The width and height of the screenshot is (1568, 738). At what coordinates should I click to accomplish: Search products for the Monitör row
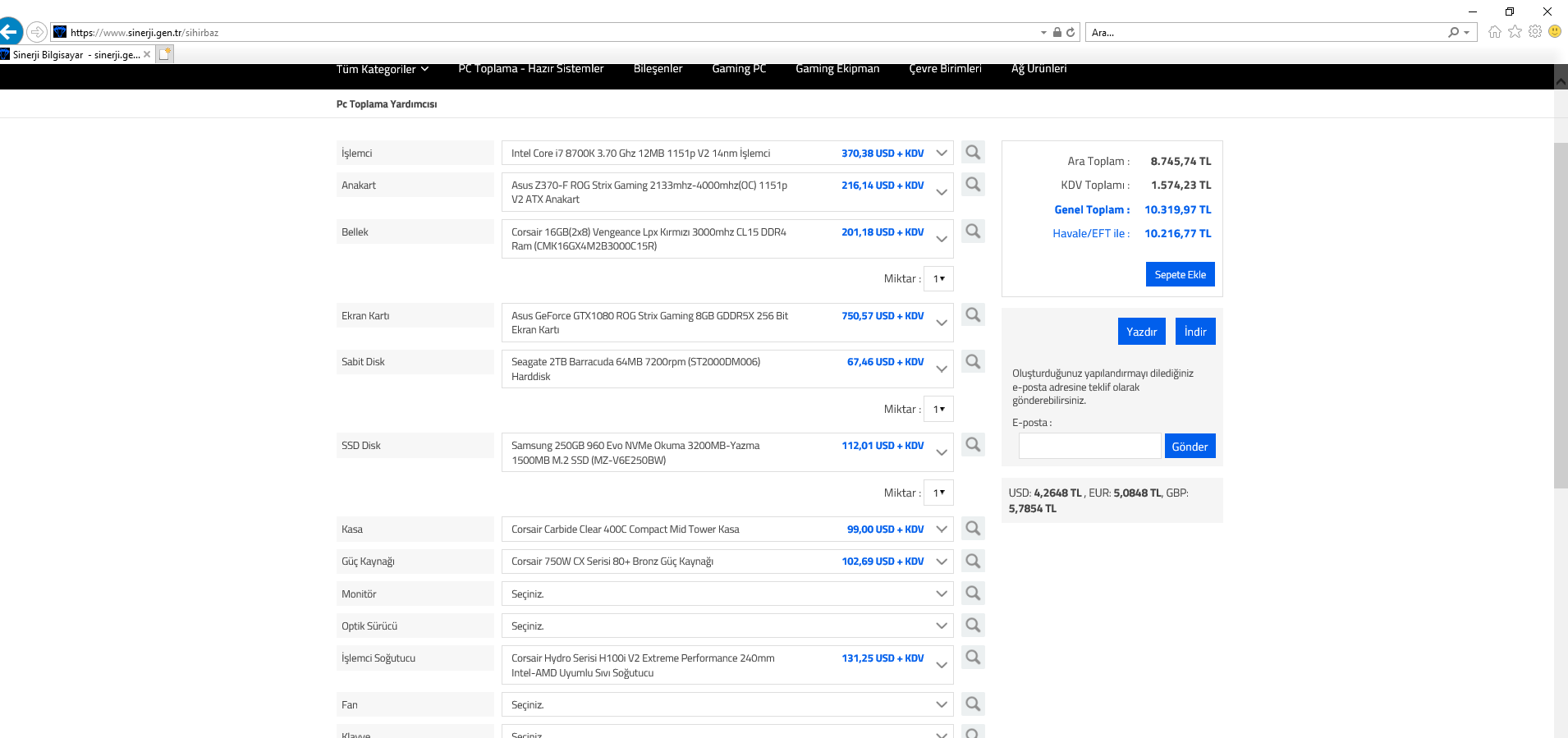tap(973, 594)
